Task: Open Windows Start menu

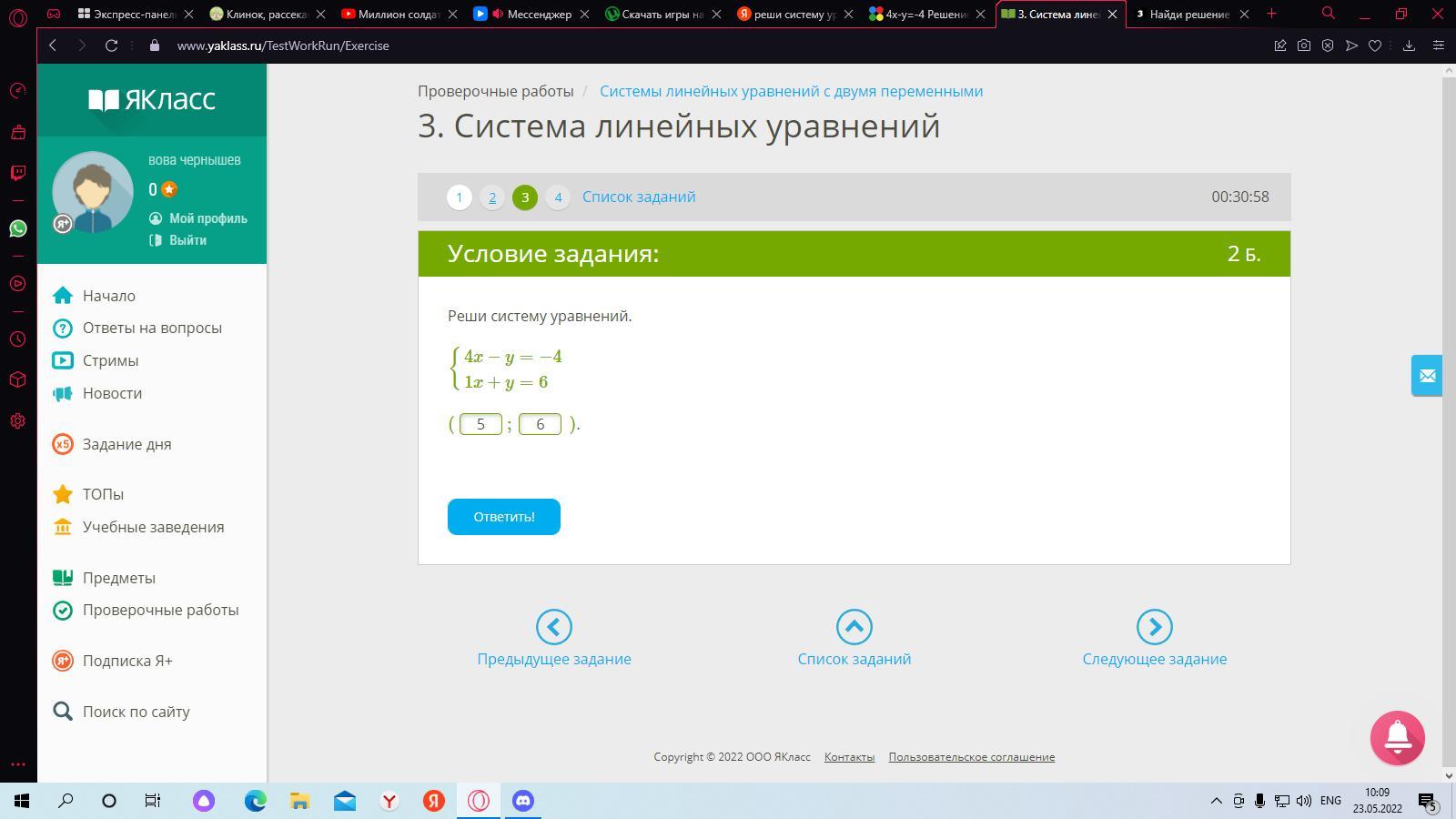Action: (x=22, y=801)
